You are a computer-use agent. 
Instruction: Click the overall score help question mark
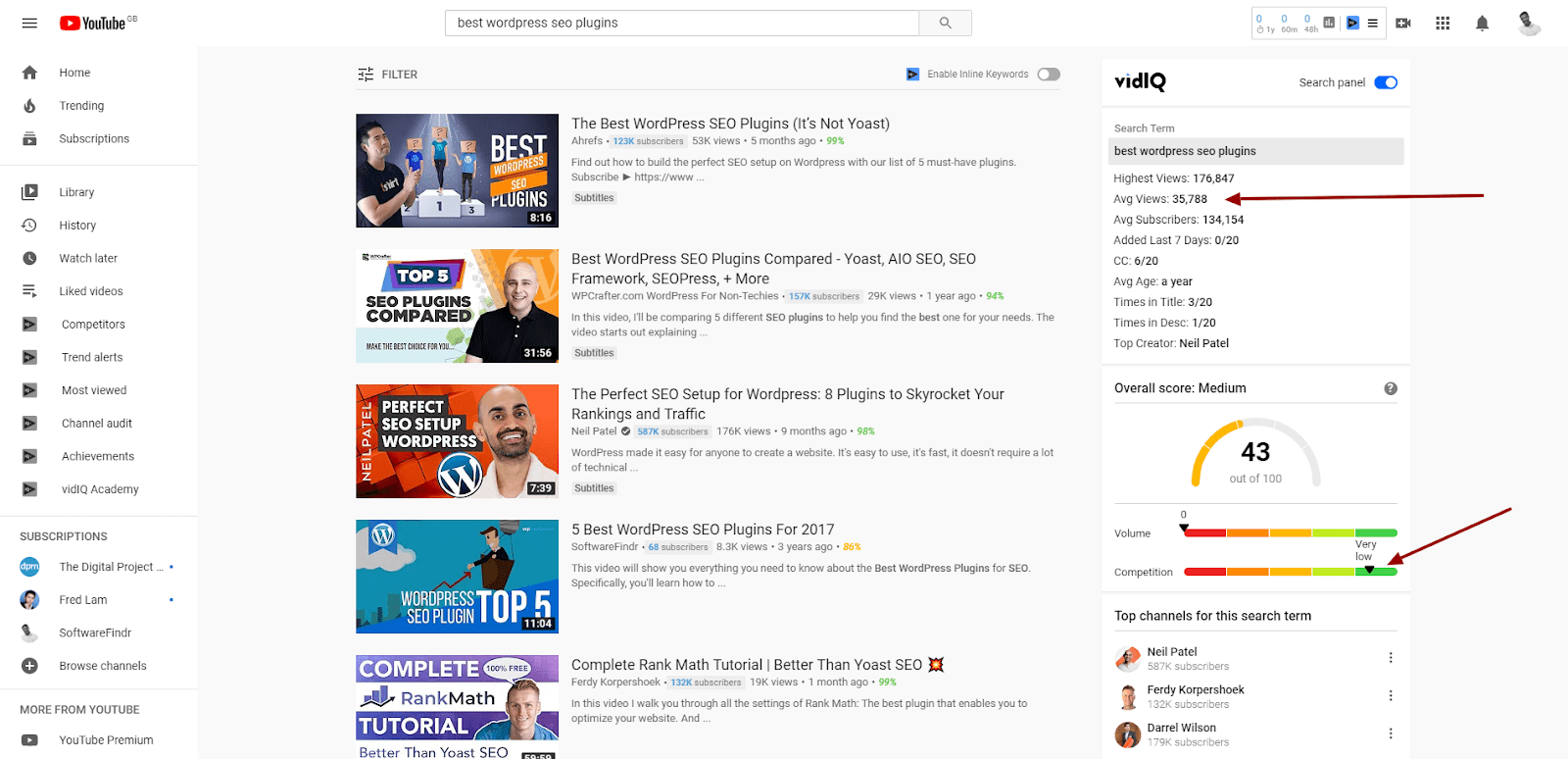[1391, 388]
